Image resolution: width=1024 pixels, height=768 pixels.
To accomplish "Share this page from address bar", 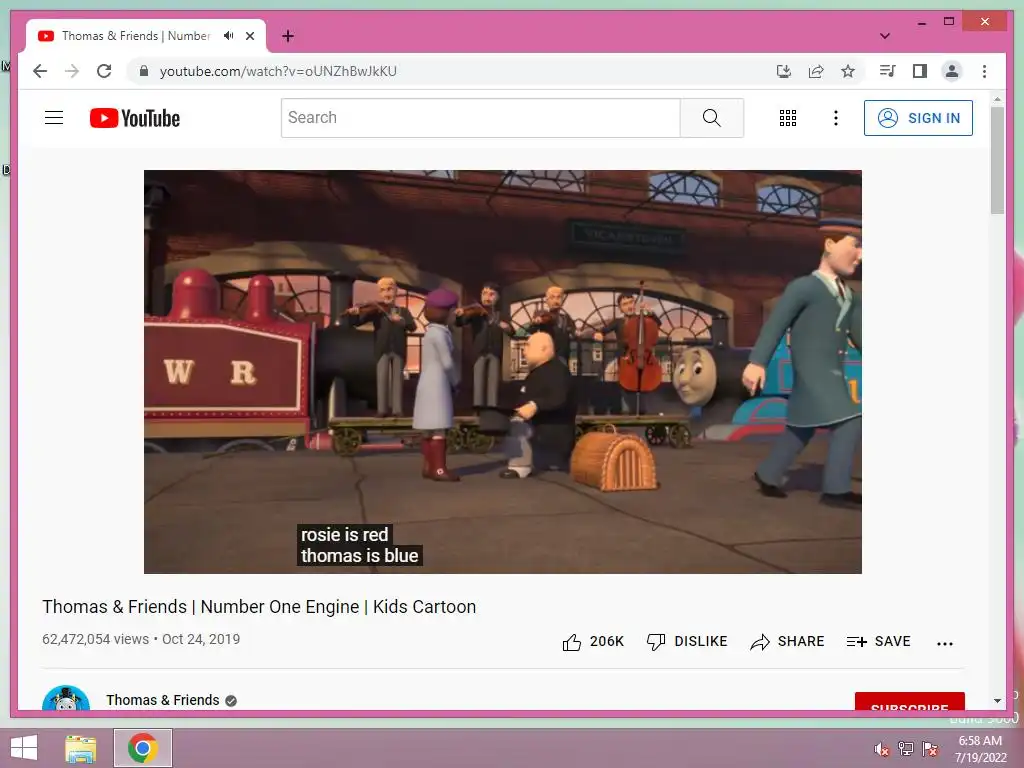I will [x=816, y=71].
